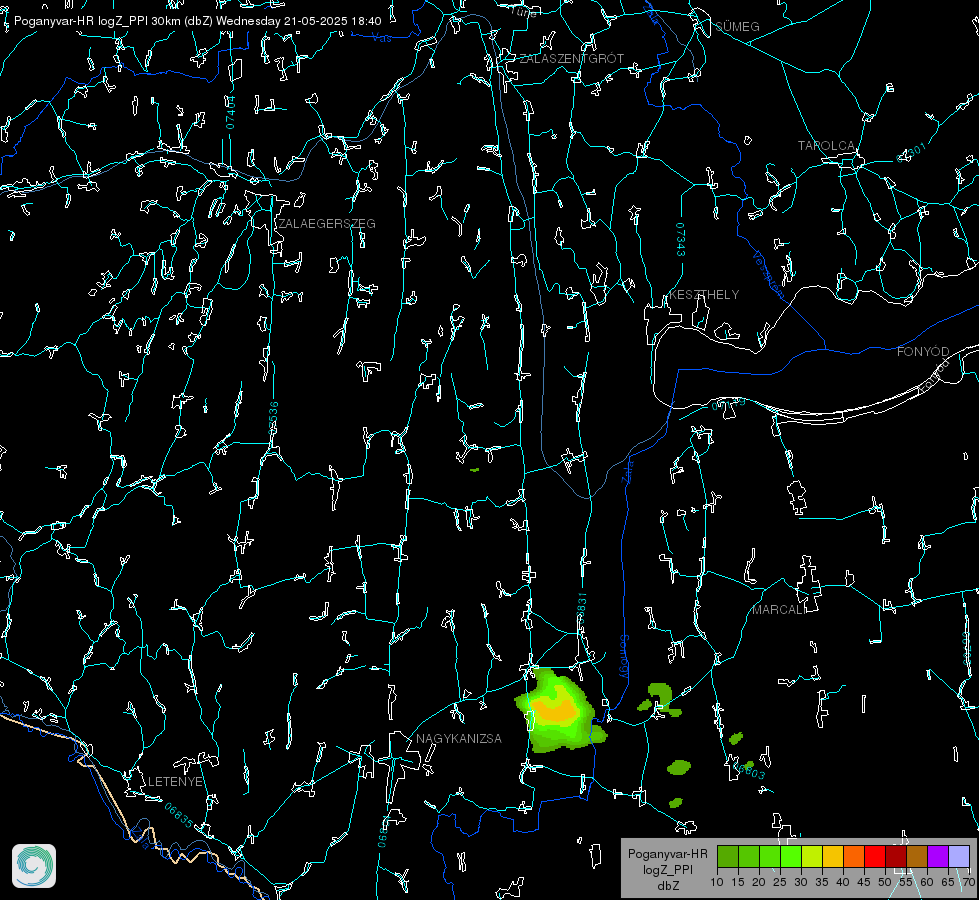Viewport: 979px width, 900px height.
Task: Click the 06835 road number label
Action: pos(179,816)
